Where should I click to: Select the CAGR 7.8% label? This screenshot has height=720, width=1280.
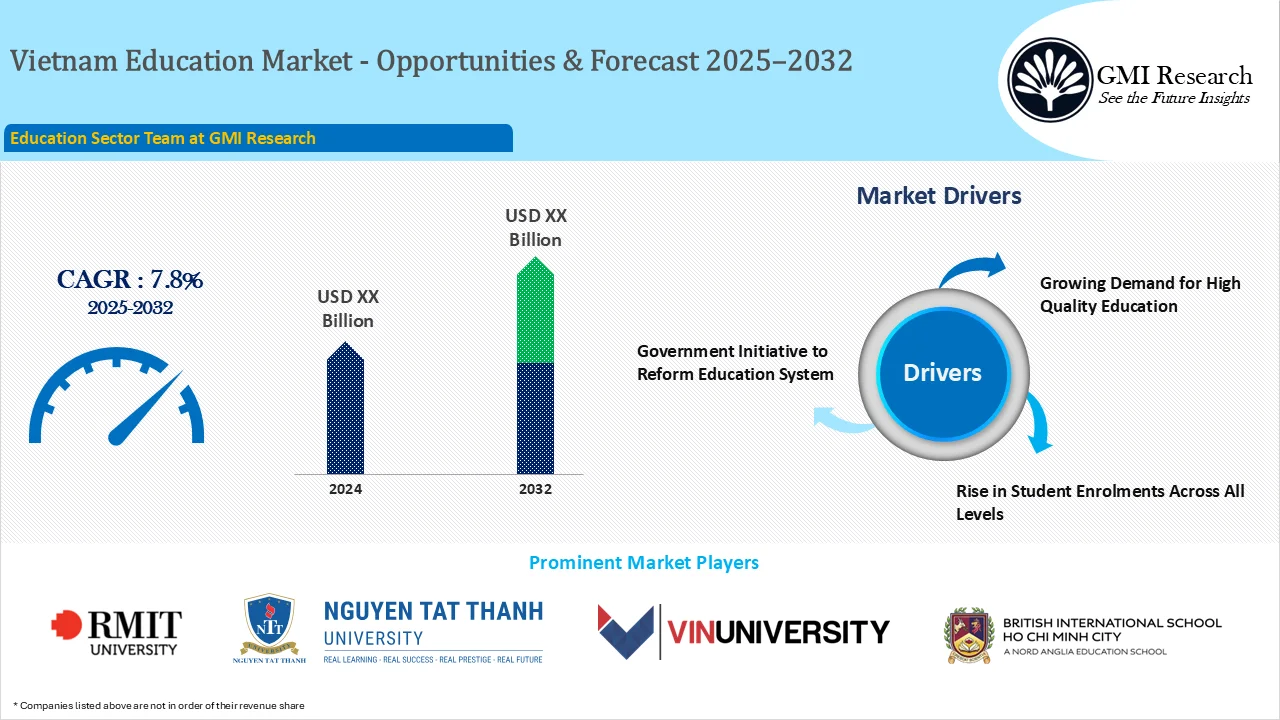point(129,280)
